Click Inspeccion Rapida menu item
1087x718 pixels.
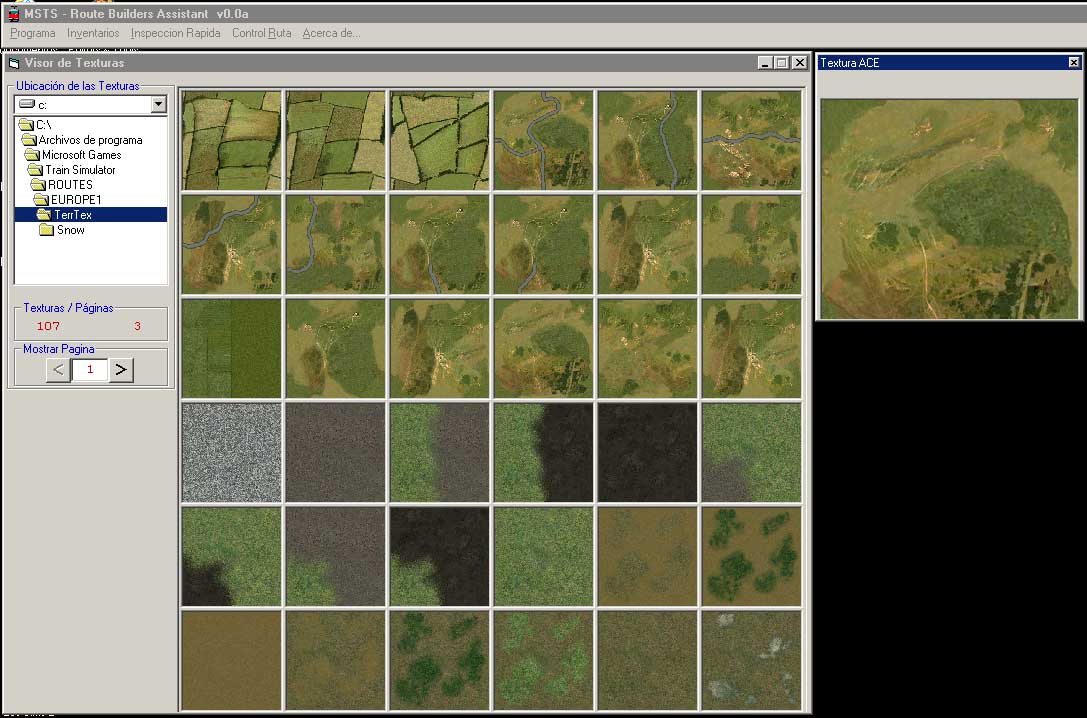(175, 33)
